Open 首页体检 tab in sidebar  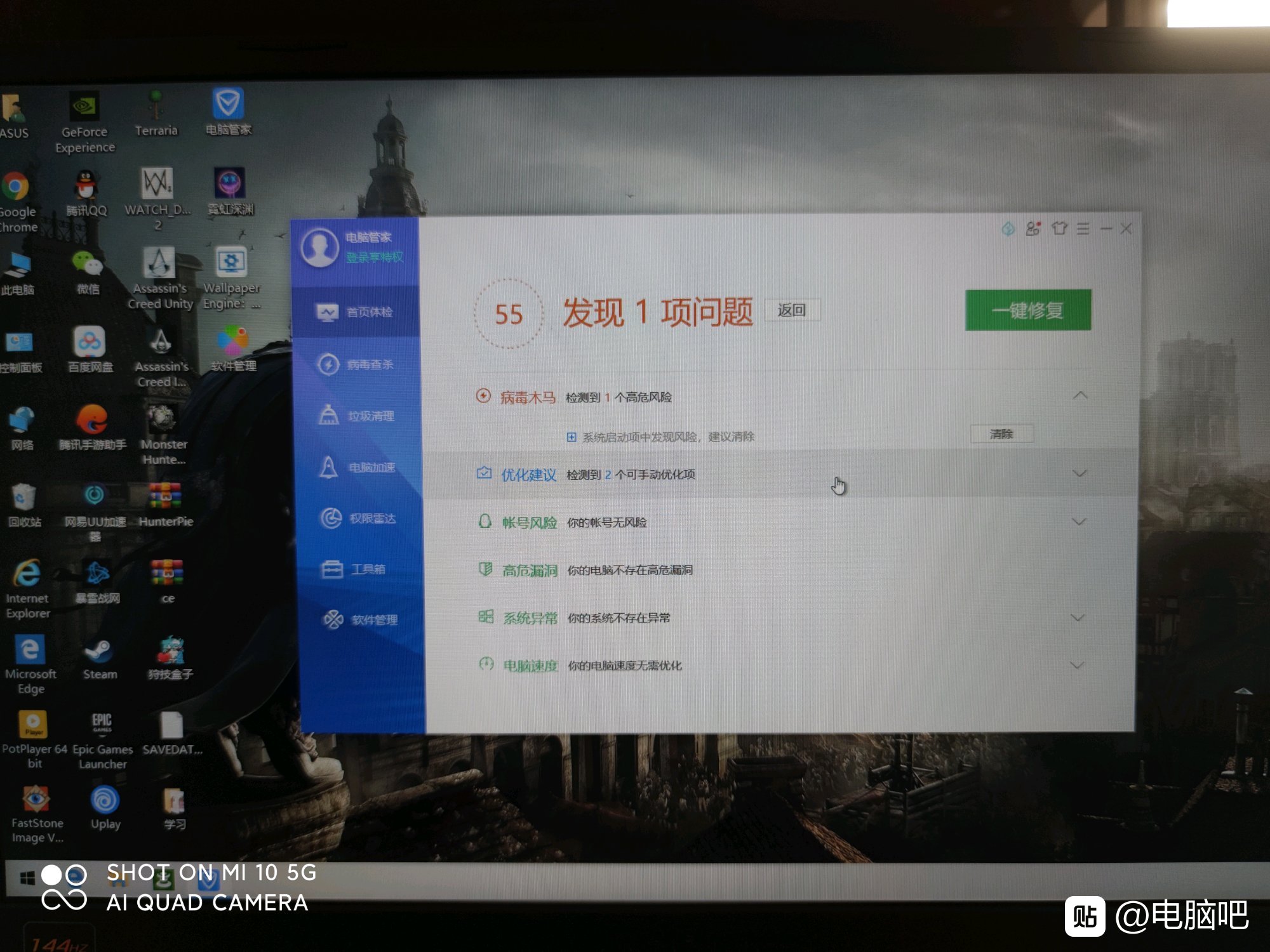coord(356,312)
